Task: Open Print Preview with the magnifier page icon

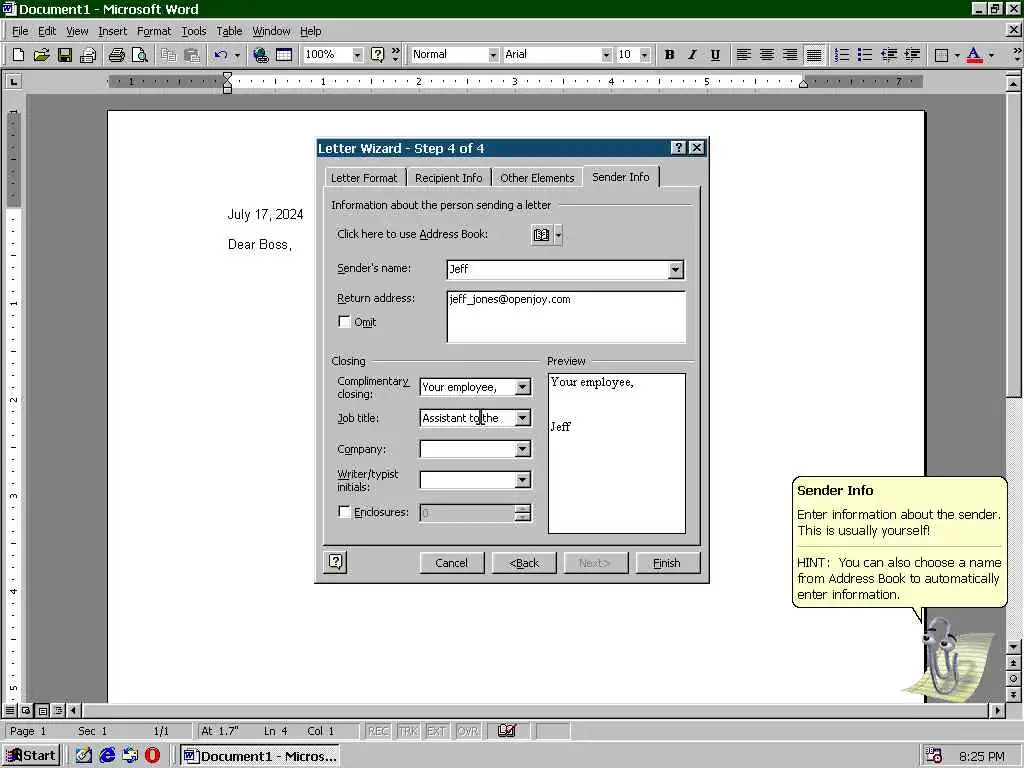Action: 139,55
